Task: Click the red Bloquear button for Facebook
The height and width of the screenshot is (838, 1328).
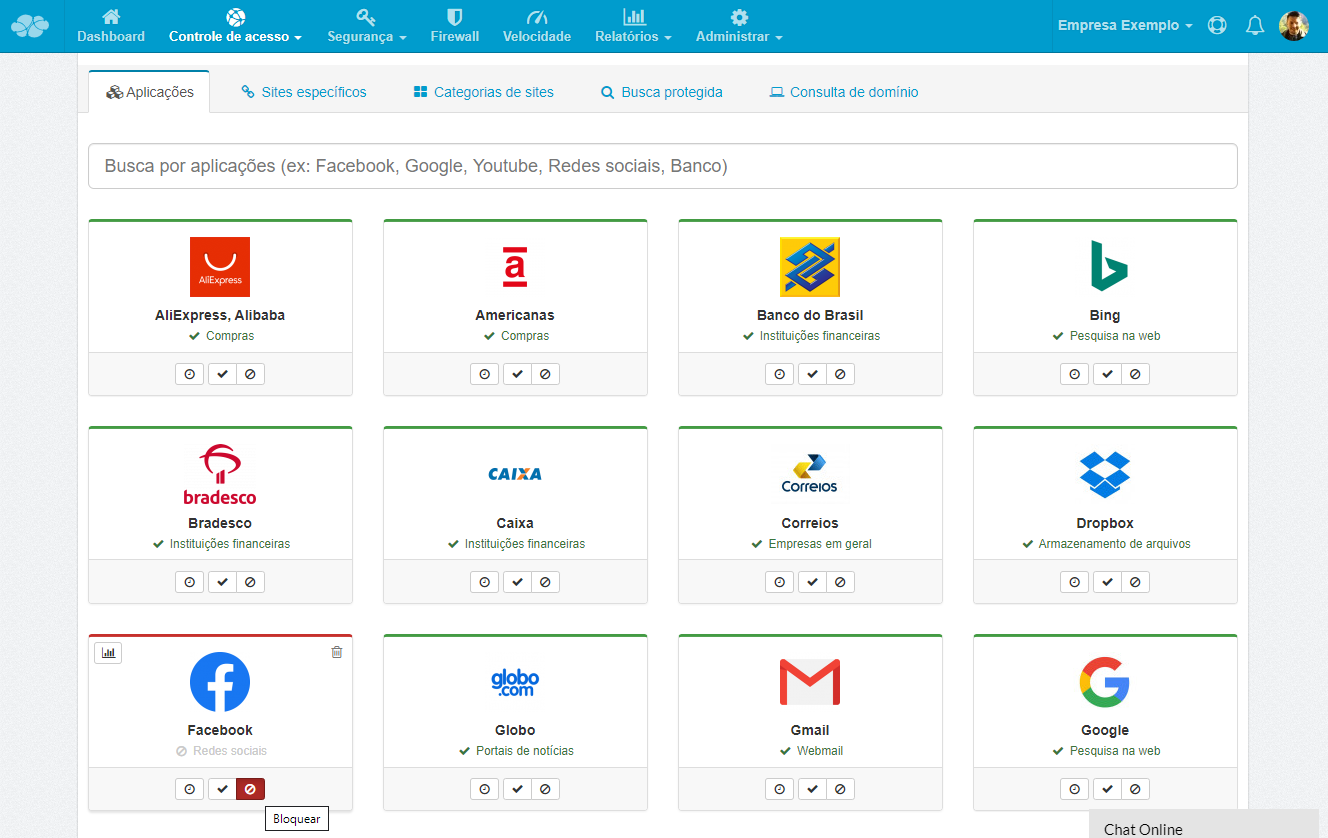Action: point(251,789)
